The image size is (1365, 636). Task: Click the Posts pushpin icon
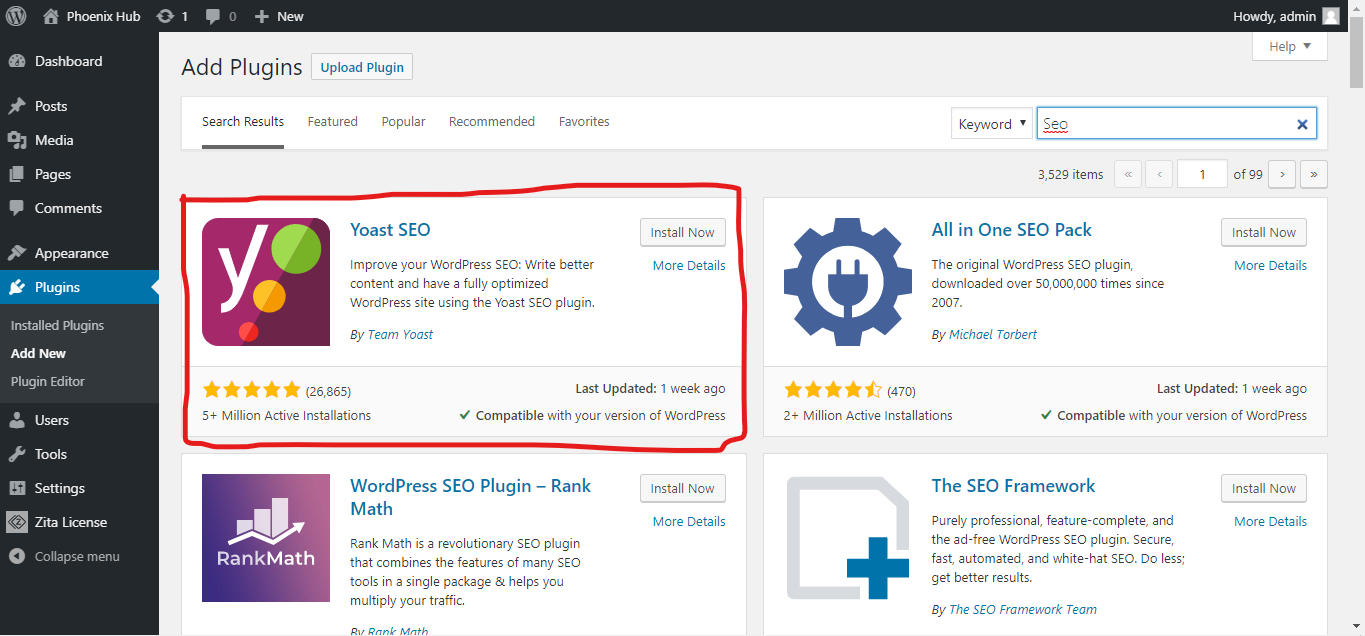click(x=17, y=106)
